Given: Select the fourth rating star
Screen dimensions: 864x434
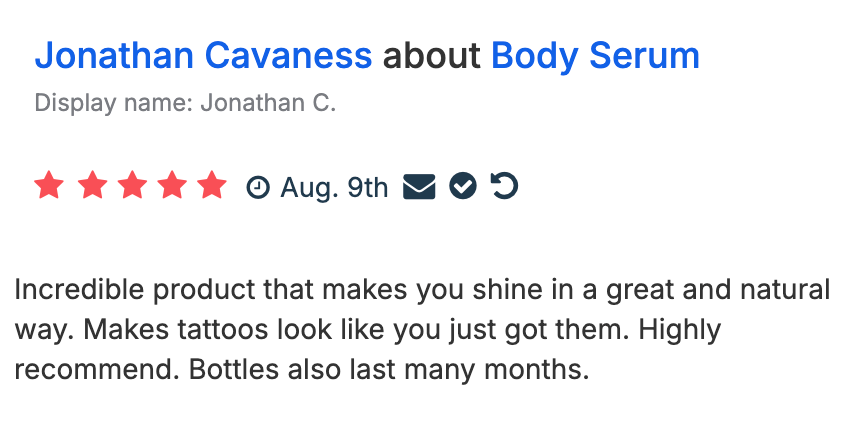Looking at the screenshot, I should (x=171, y=186).
